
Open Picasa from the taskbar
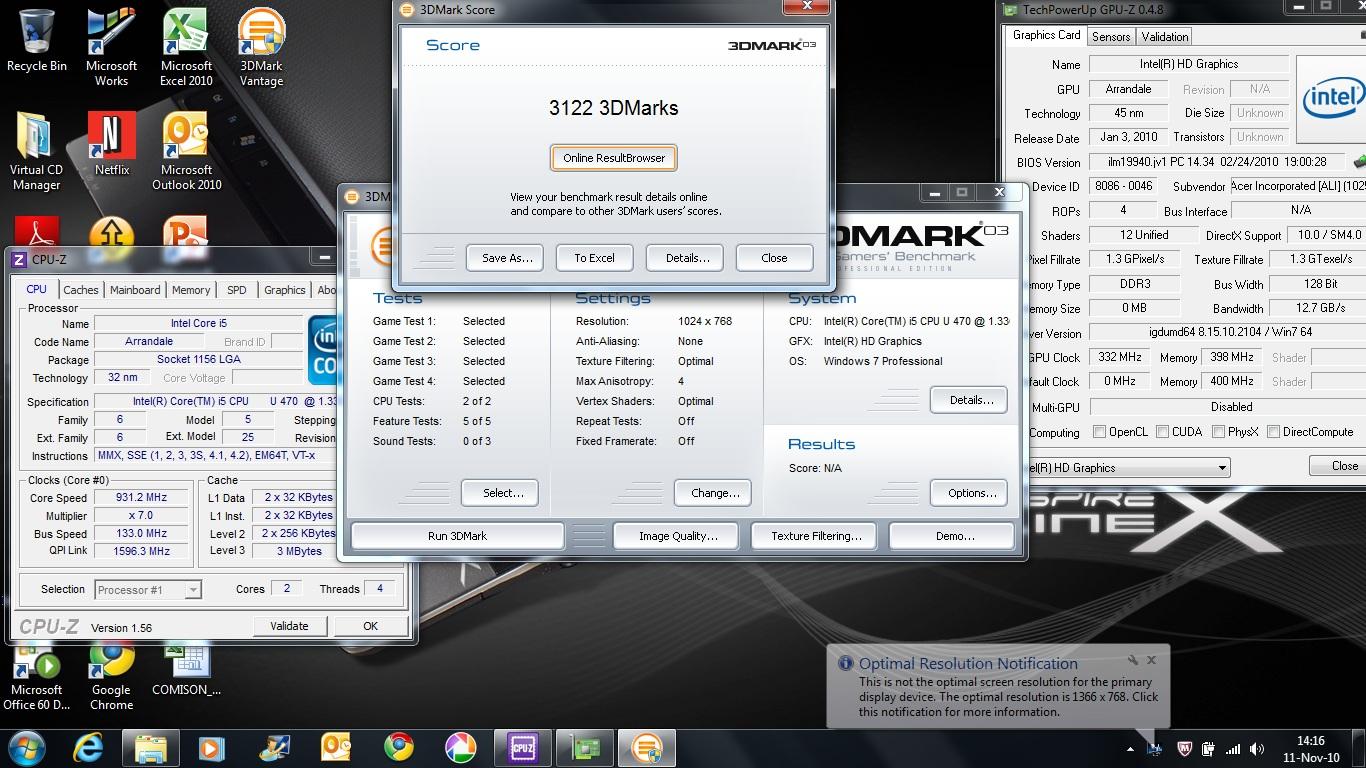coord(459,747)
